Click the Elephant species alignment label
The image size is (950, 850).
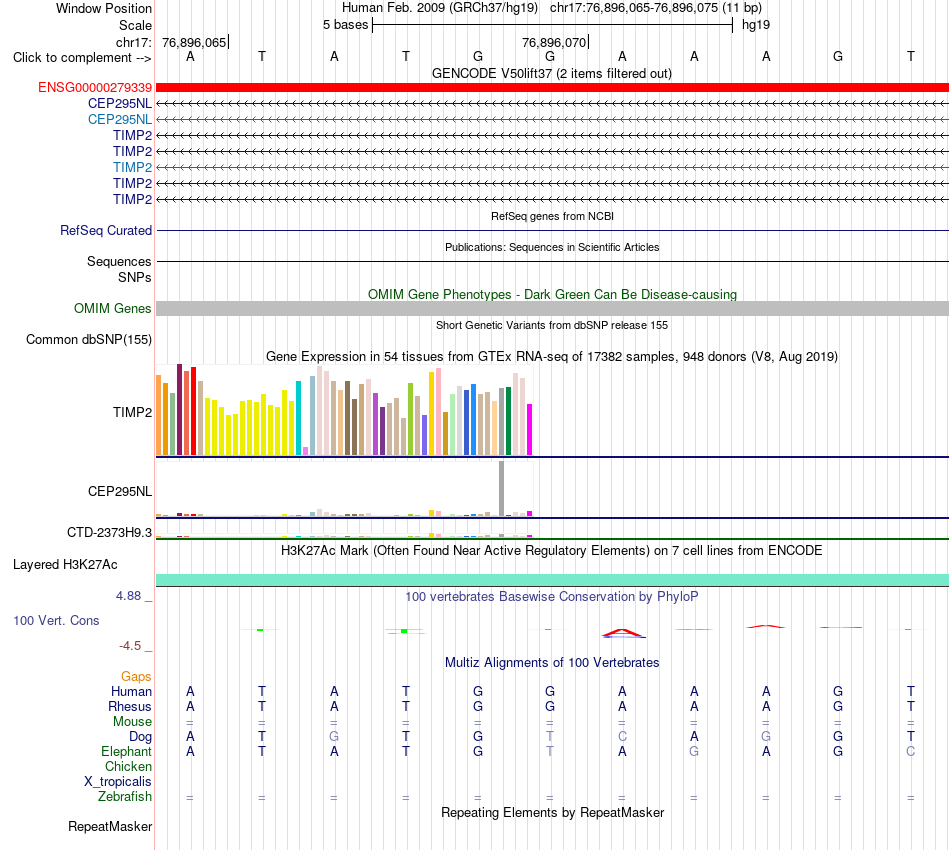point(126,751)
